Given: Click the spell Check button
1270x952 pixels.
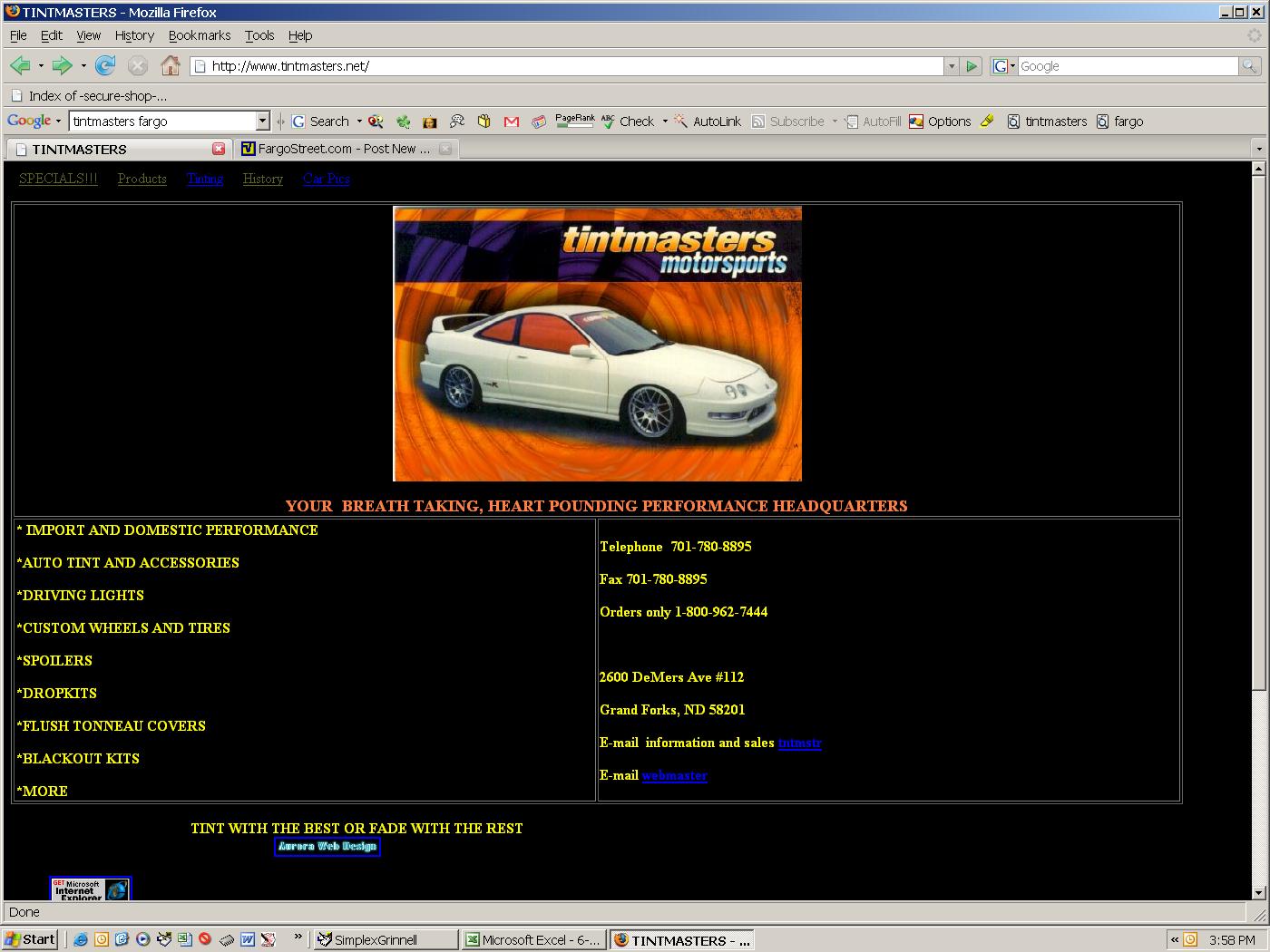Looking at the screenshot, I should pyautogui.click(x=627, y=121).
